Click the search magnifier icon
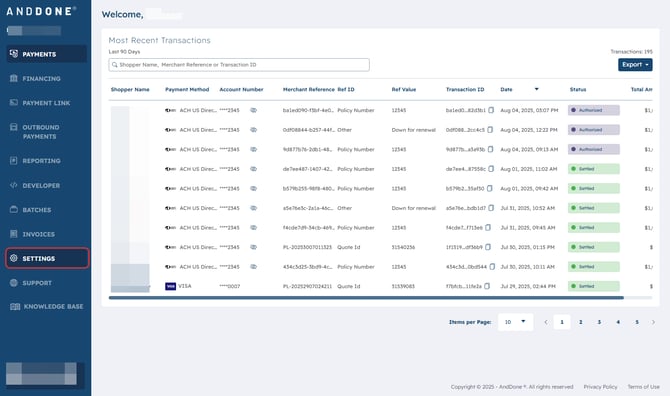Screen dimensions: 670x396 click(x=115, y=65)
